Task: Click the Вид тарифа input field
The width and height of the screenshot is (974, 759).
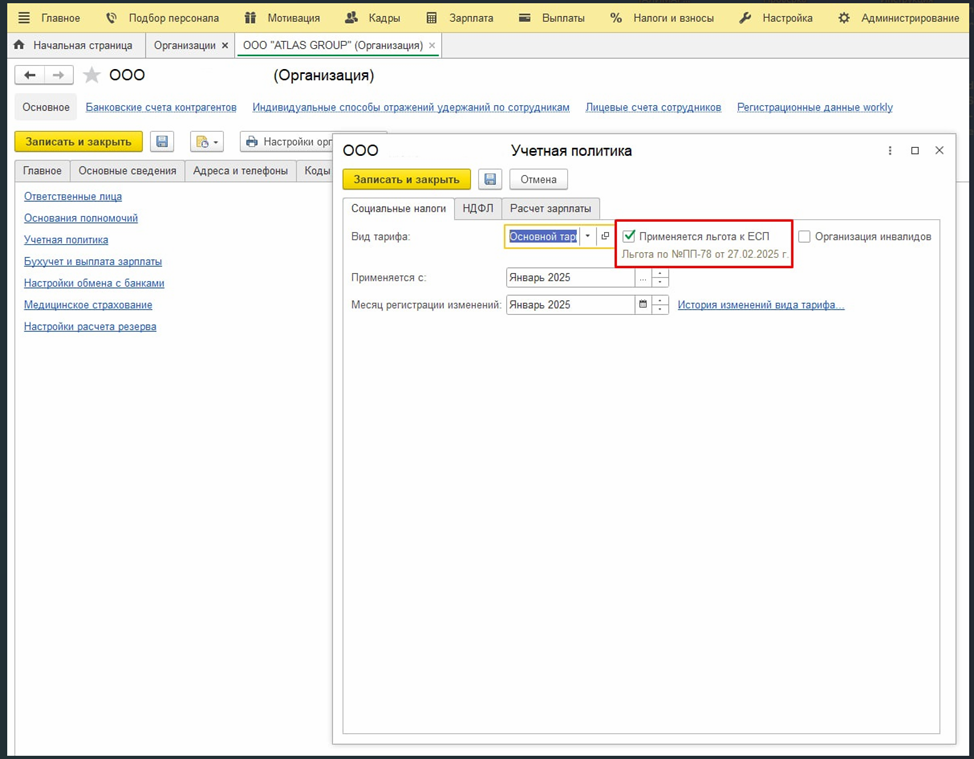Action: coord(543,237)
